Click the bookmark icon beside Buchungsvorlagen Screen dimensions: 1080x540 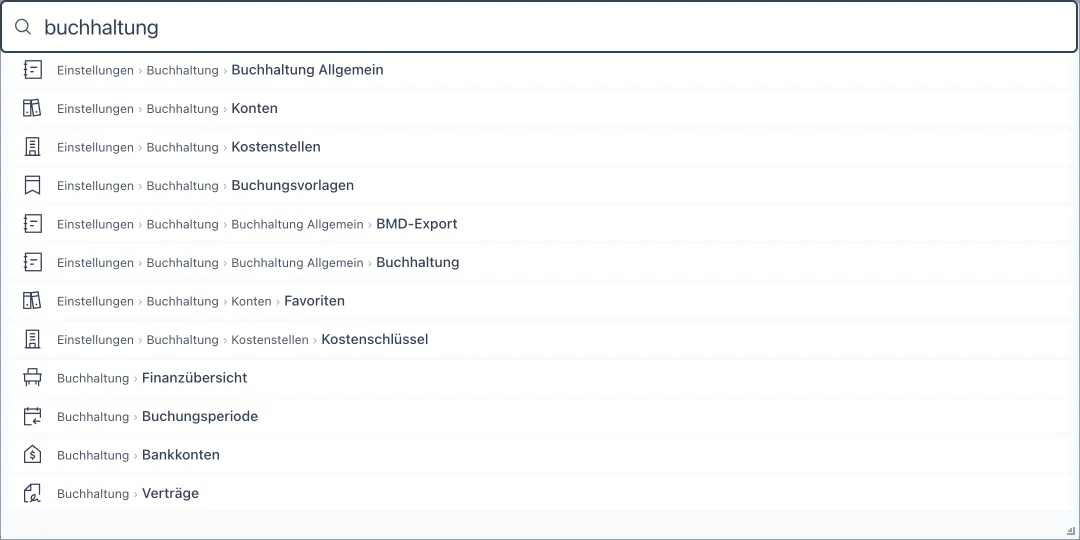(x=32, y=185)
